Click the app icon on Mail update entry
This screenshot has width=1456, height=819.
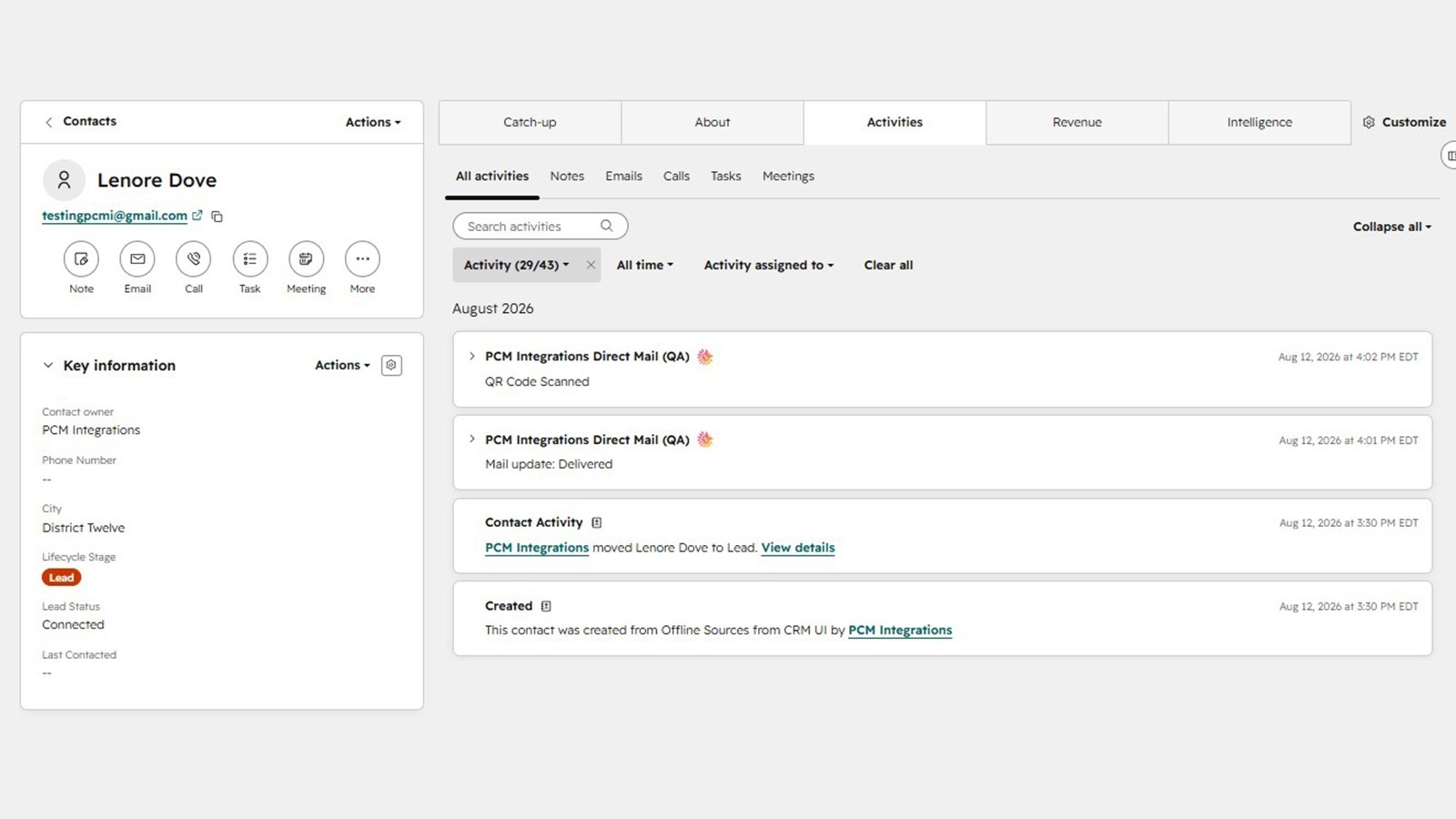coord(705,440)
